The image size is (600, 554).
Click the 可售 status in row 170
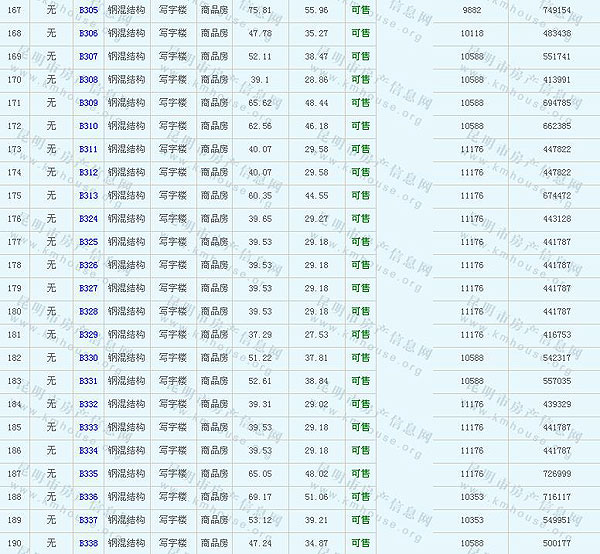pos(360,80)
